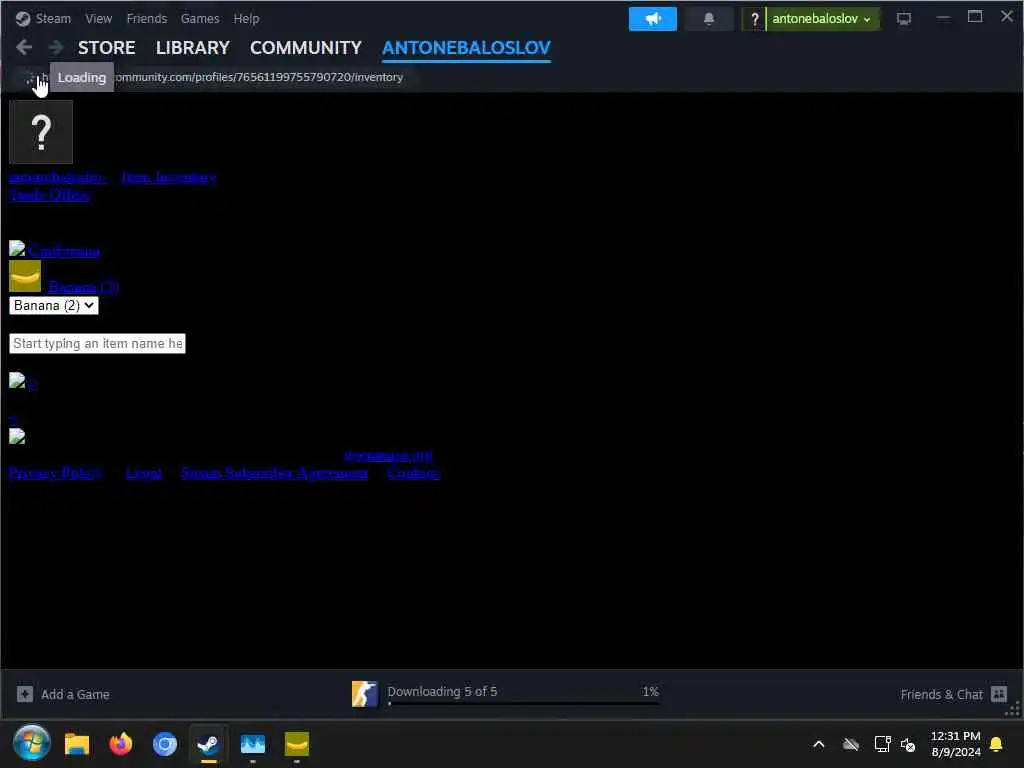Focus the item name search field
Image resolution: width=1024 pixels, height=768 pixels.
click(x=97, y=344)
